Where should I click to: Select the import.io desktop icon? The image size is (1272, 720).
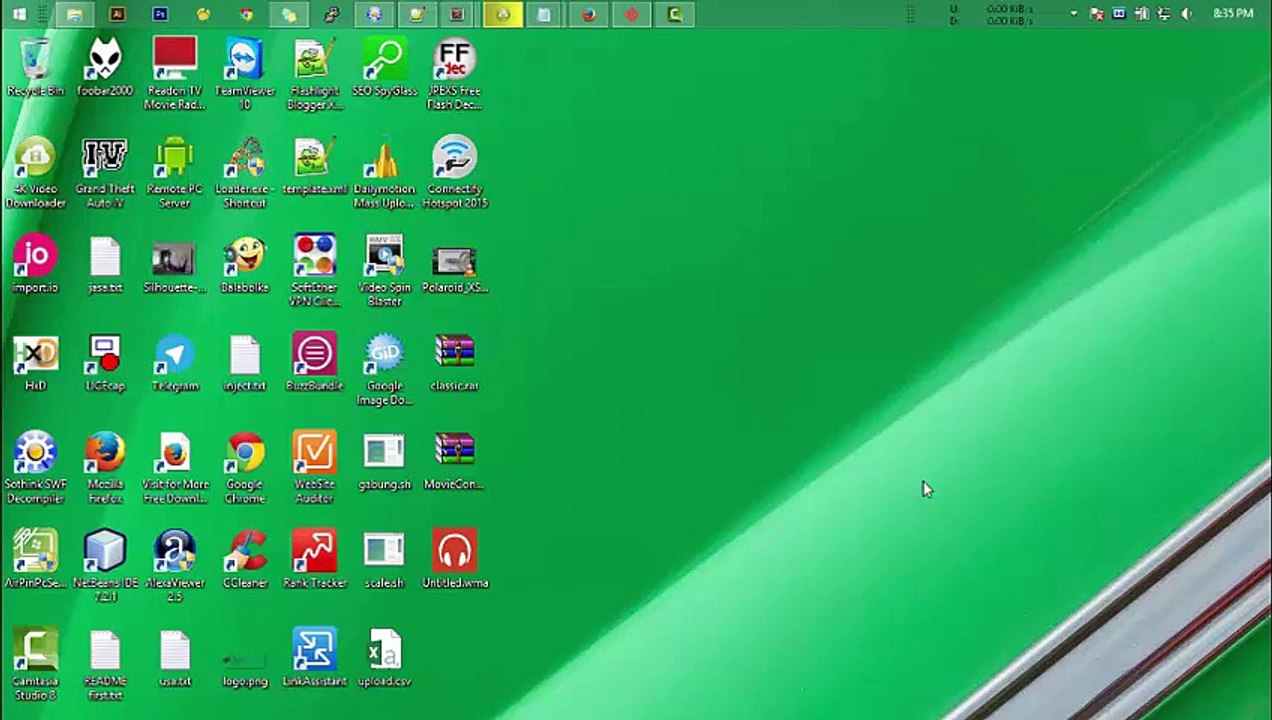coord(35,265)
